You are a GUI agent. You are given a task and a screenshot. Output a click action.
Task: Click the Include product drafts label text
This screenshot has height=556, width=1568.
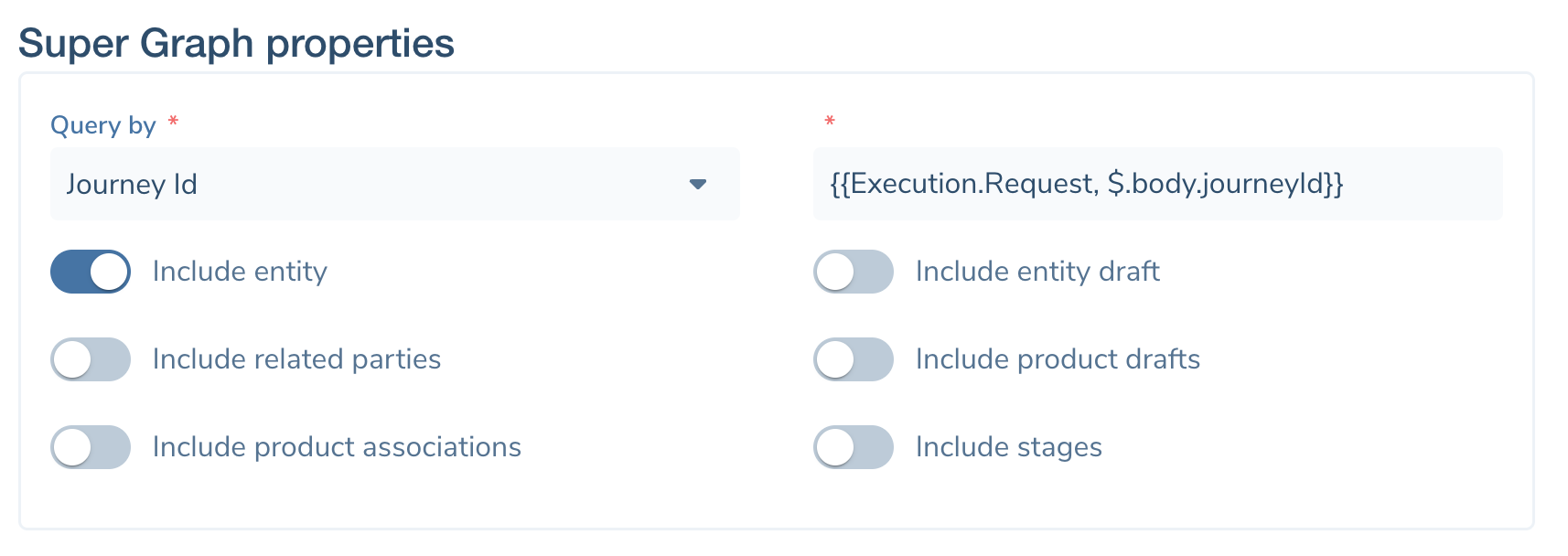[x=1058, y=358]
